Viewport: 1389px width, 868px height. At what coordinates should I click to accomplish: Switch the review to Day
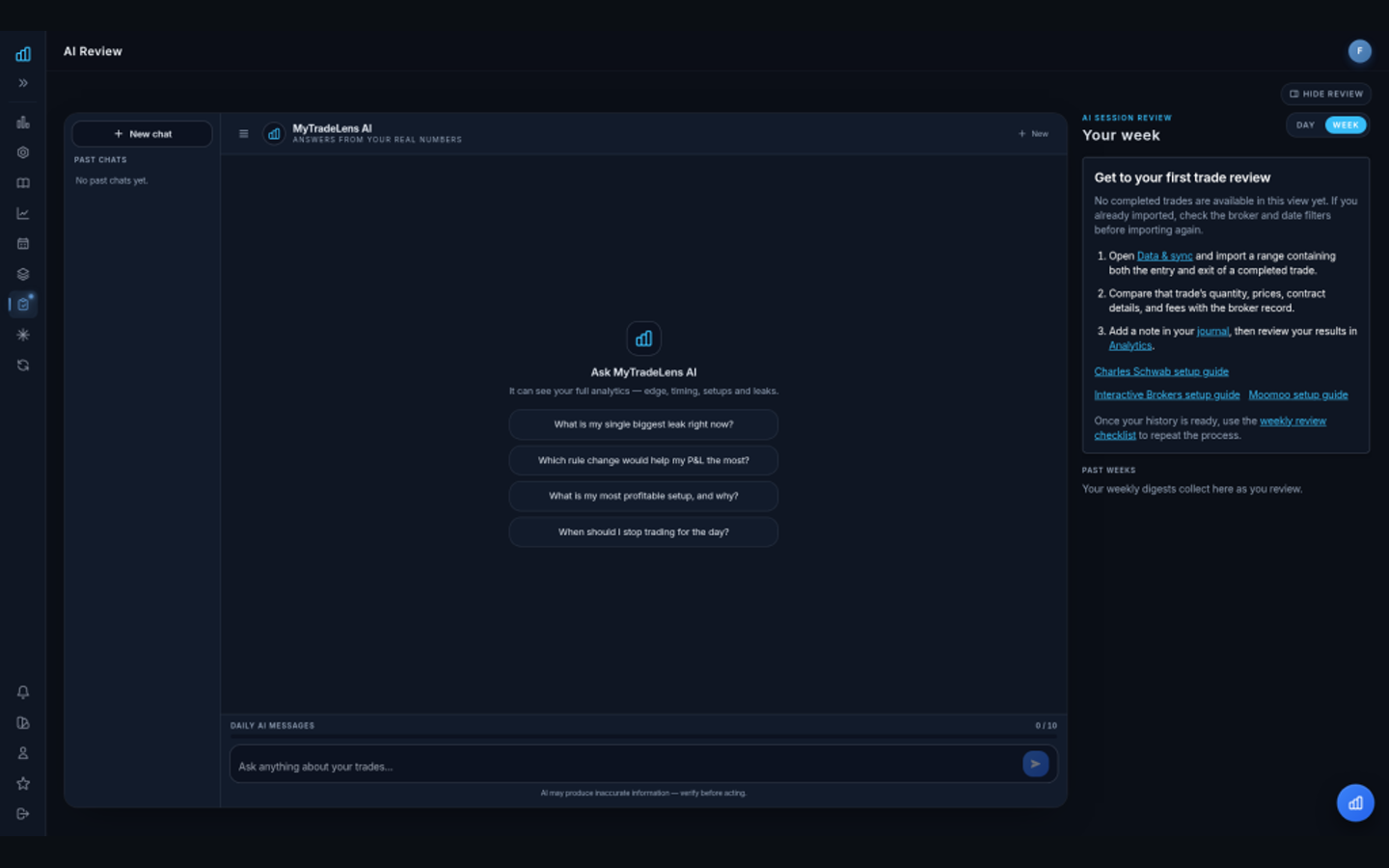tap(1305, 125)
